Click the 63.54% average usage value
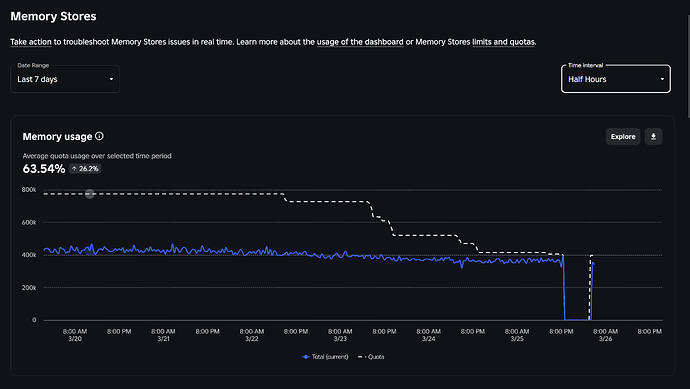 click(44, 169)
